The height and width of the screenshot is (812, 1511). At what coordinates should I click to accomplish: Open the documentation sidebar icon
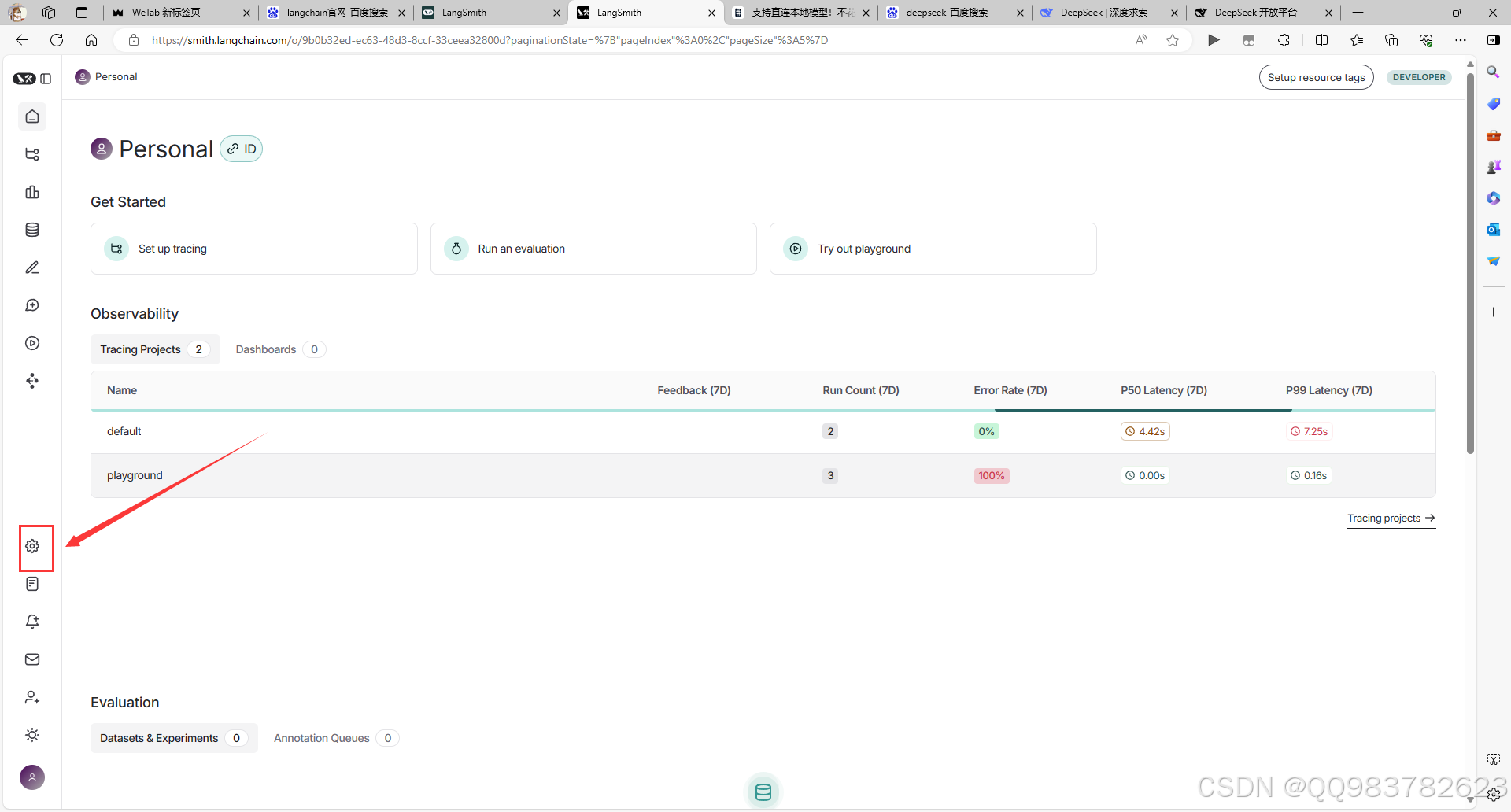click(32, 584)
